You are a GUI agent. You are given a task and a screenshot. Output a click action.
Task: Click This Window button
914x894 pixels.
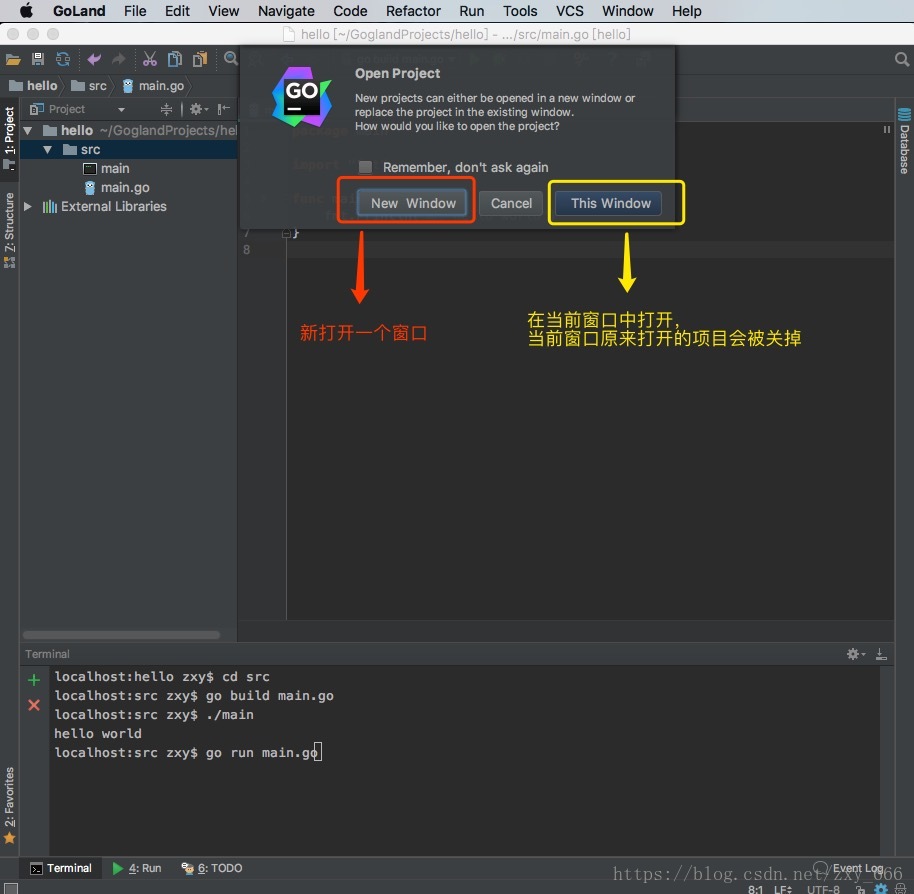[x=609, y=203]
